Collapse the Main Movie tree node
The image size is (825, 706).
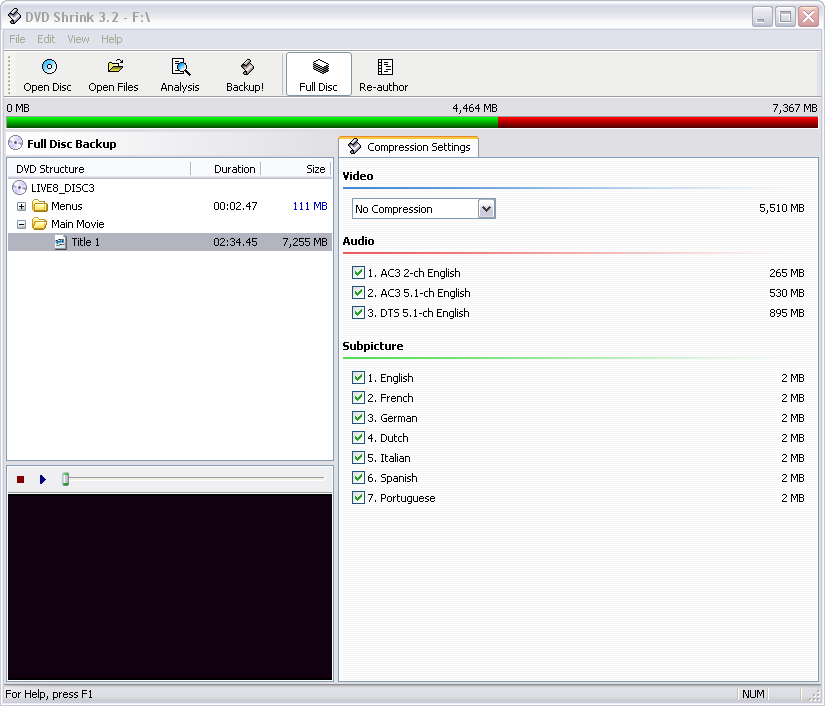(22, 225)
